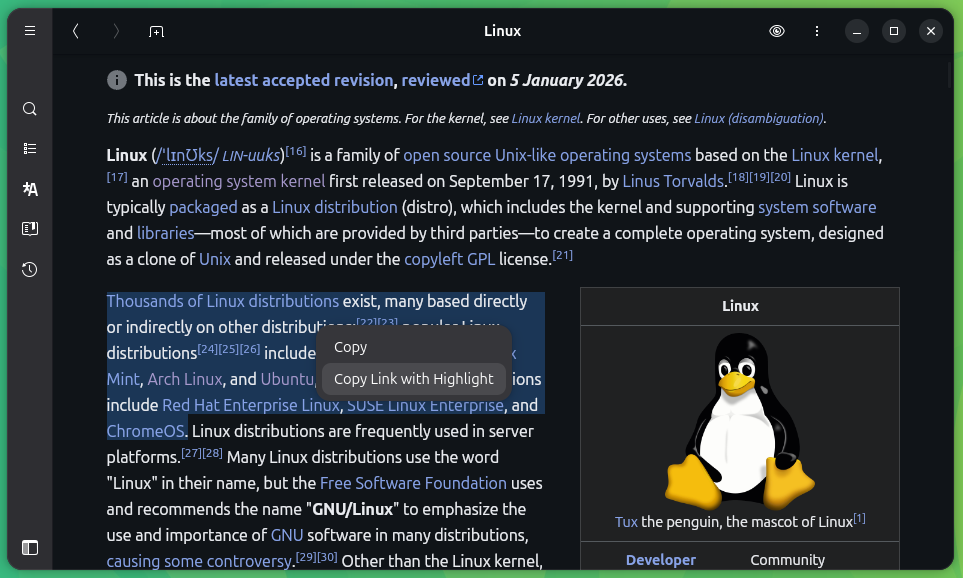Select Copy Link with Highlight
This screenshot has width=963, height=578.
click(413, 379)
